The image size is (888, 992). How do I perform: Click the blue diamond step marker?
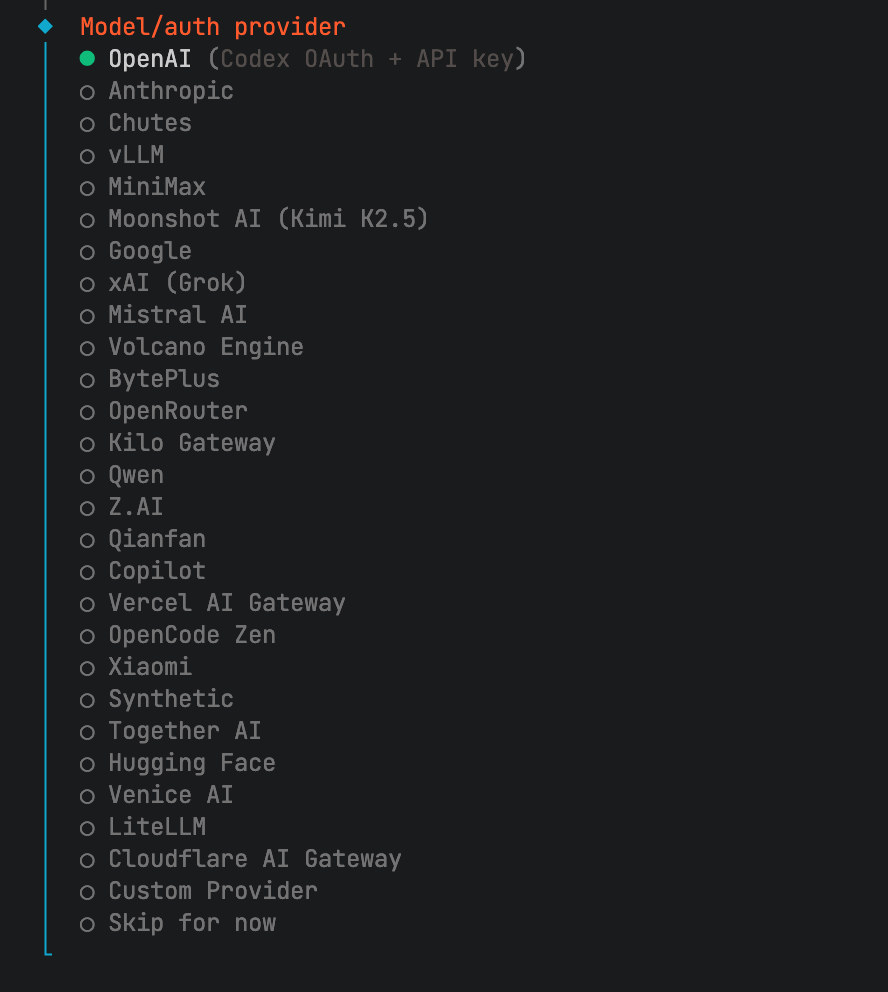tap(45, 26)
